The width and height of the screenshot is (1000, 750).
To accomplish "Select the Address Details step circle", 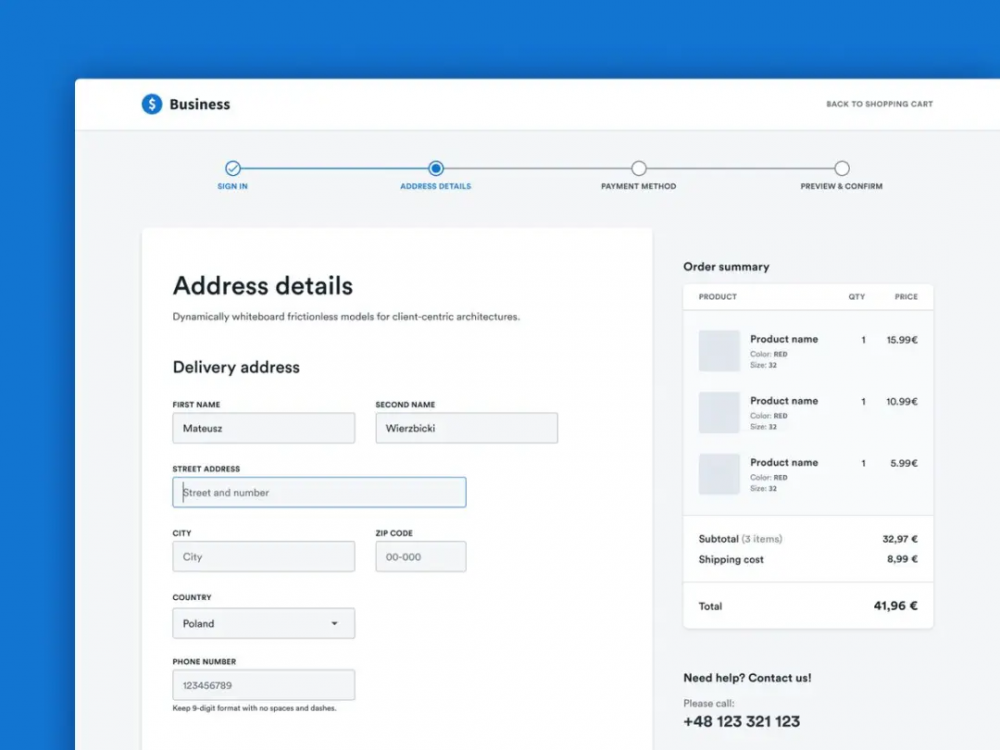I will point(436,168).
